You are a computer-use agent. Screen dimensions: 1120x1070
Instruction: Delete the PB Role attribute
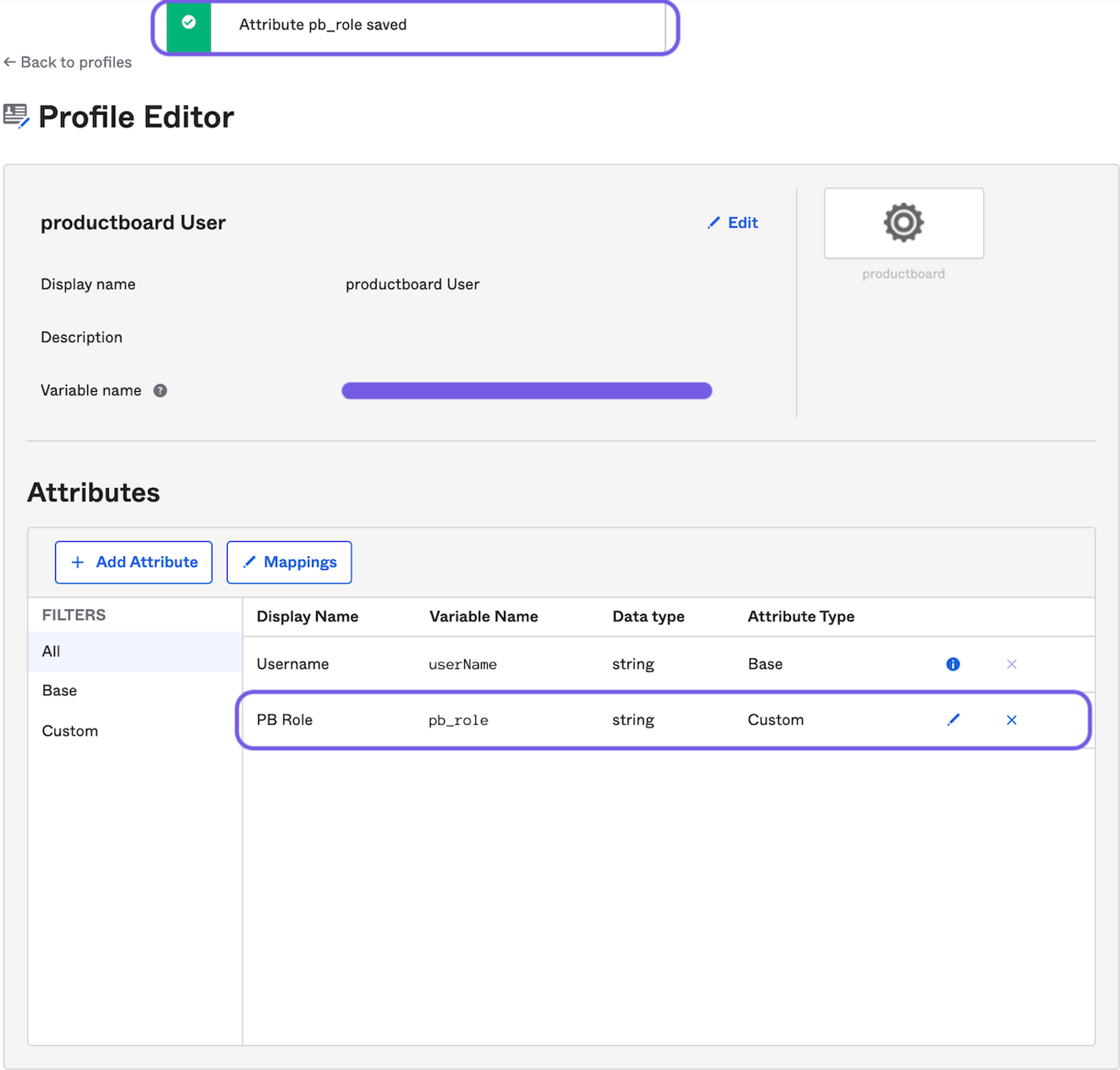point(1012,720)
